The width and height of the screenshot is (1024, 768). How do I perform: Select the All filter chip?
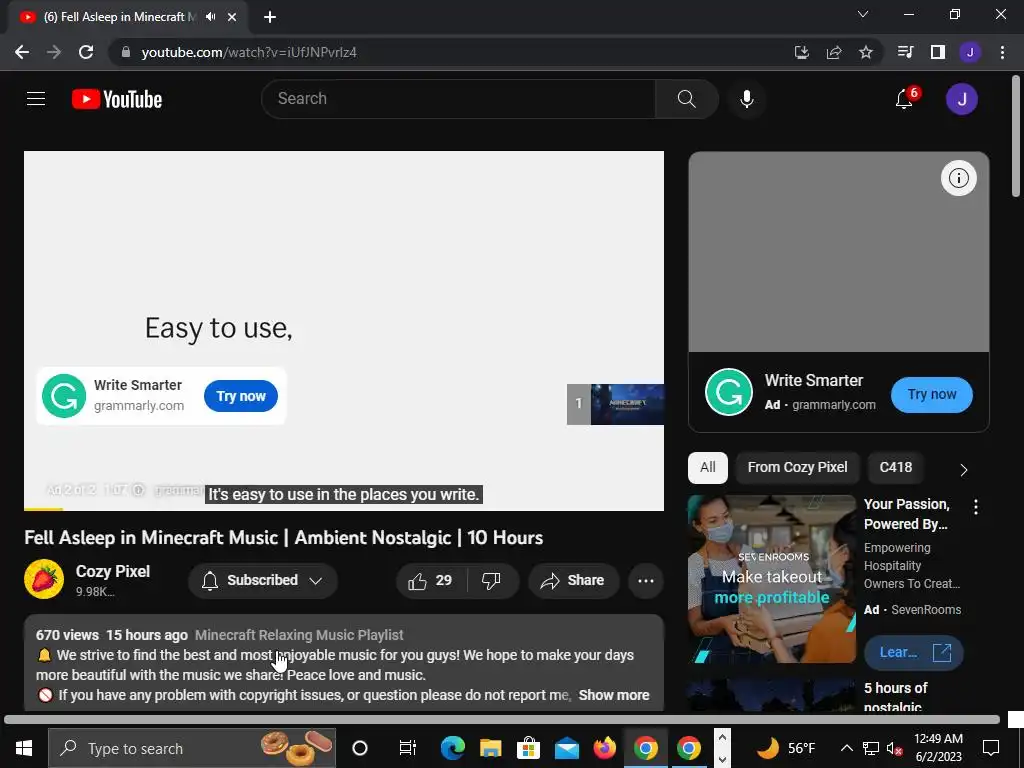[708, 468]
